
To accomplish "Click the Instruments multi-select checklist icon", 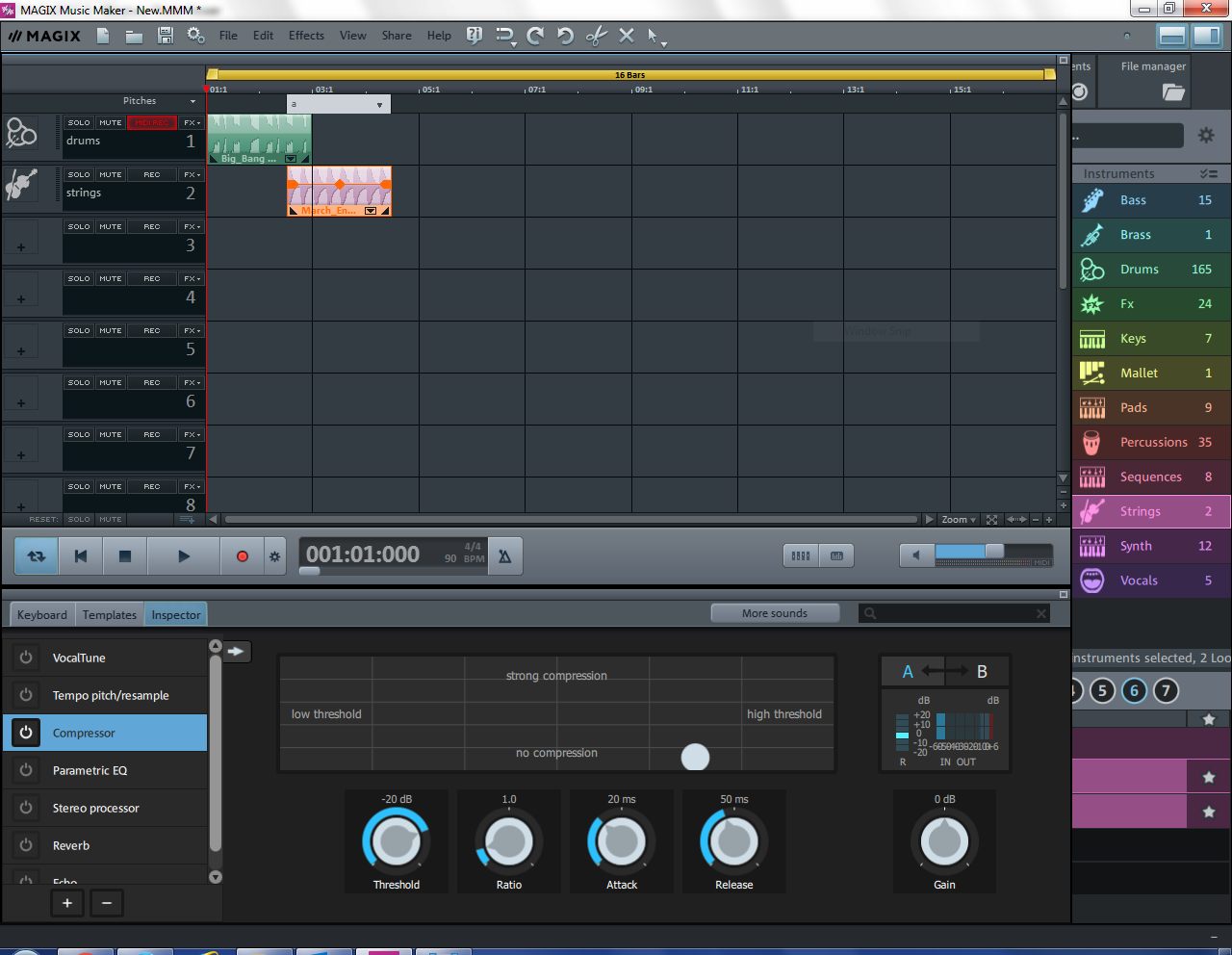I will [1209, 174].
